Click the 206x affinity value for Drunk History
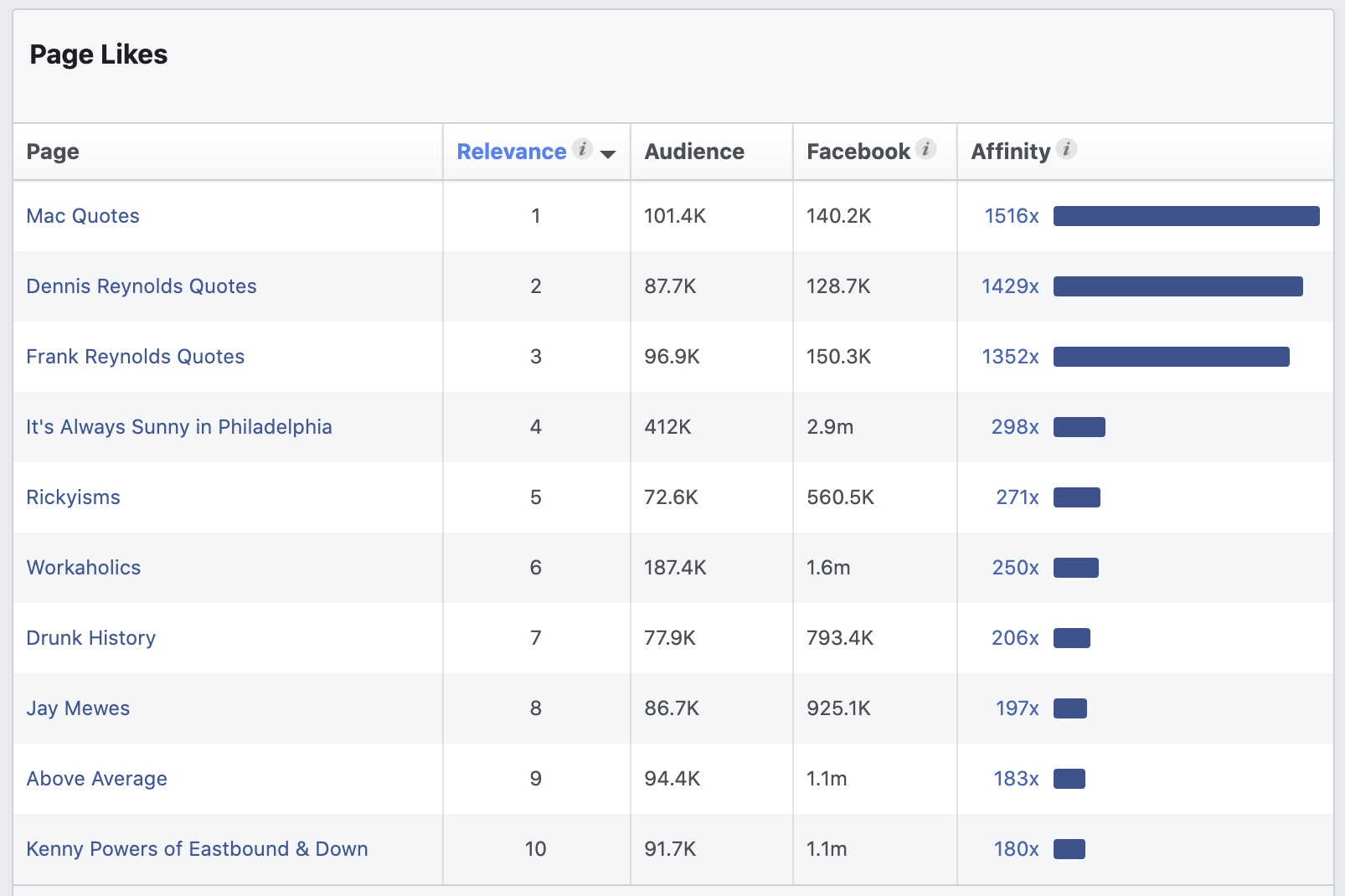Screen dimensions: 1345x896 (1014, 638)
